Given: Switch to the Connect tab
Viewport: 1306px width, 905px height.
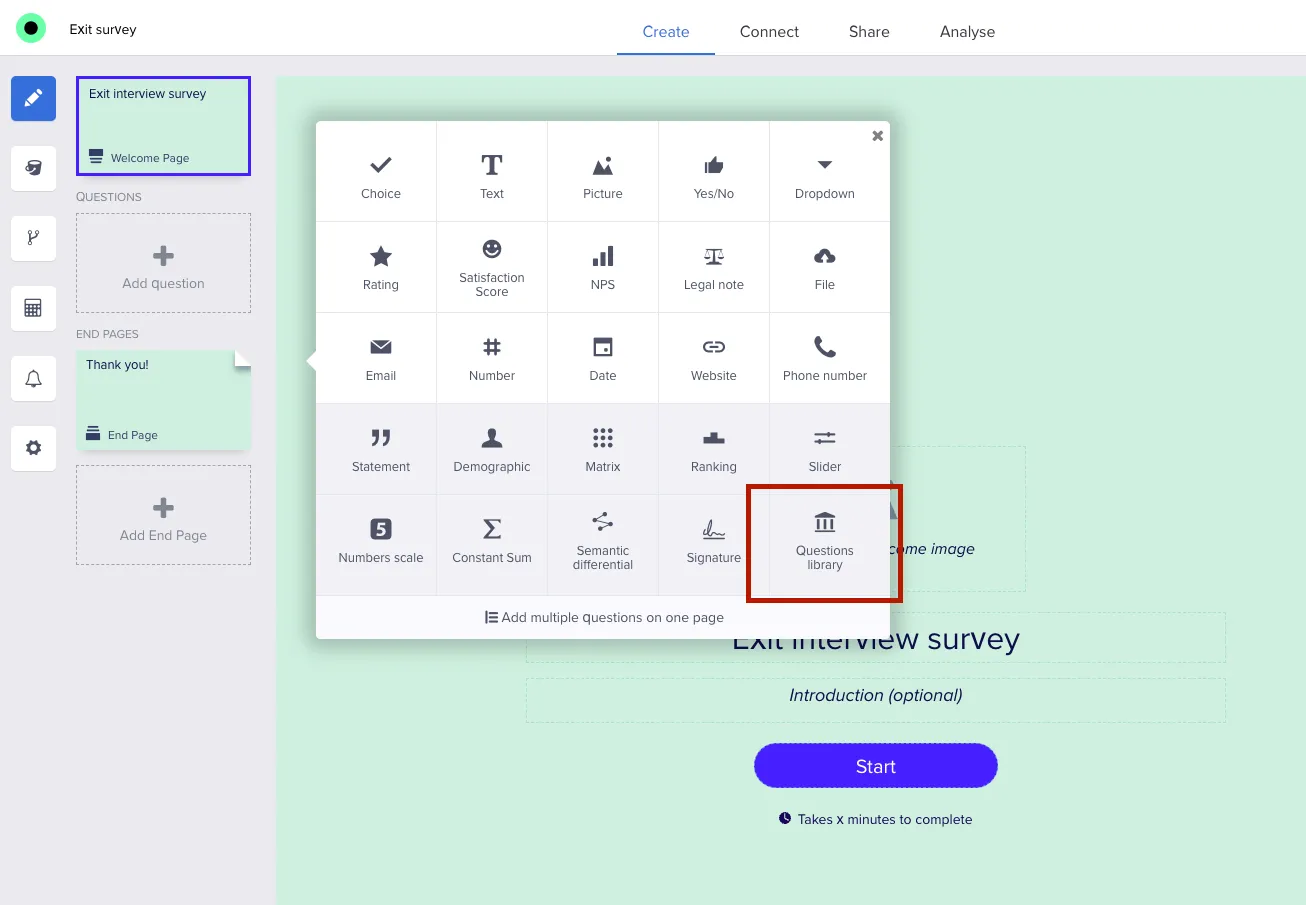Looking at the screenshot, I should [769, 31].
